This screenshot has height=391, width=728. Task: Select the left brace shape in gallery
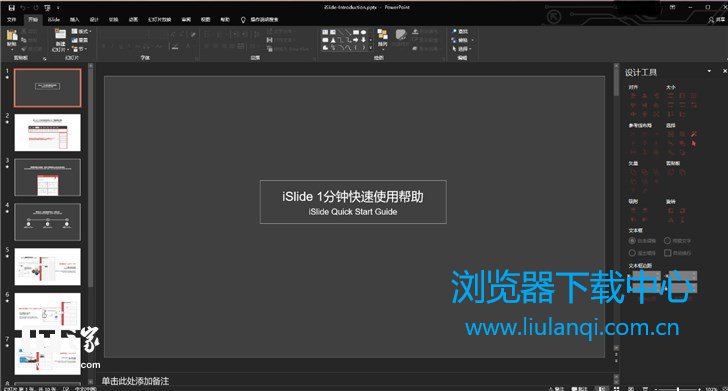[x=356, y=48]
